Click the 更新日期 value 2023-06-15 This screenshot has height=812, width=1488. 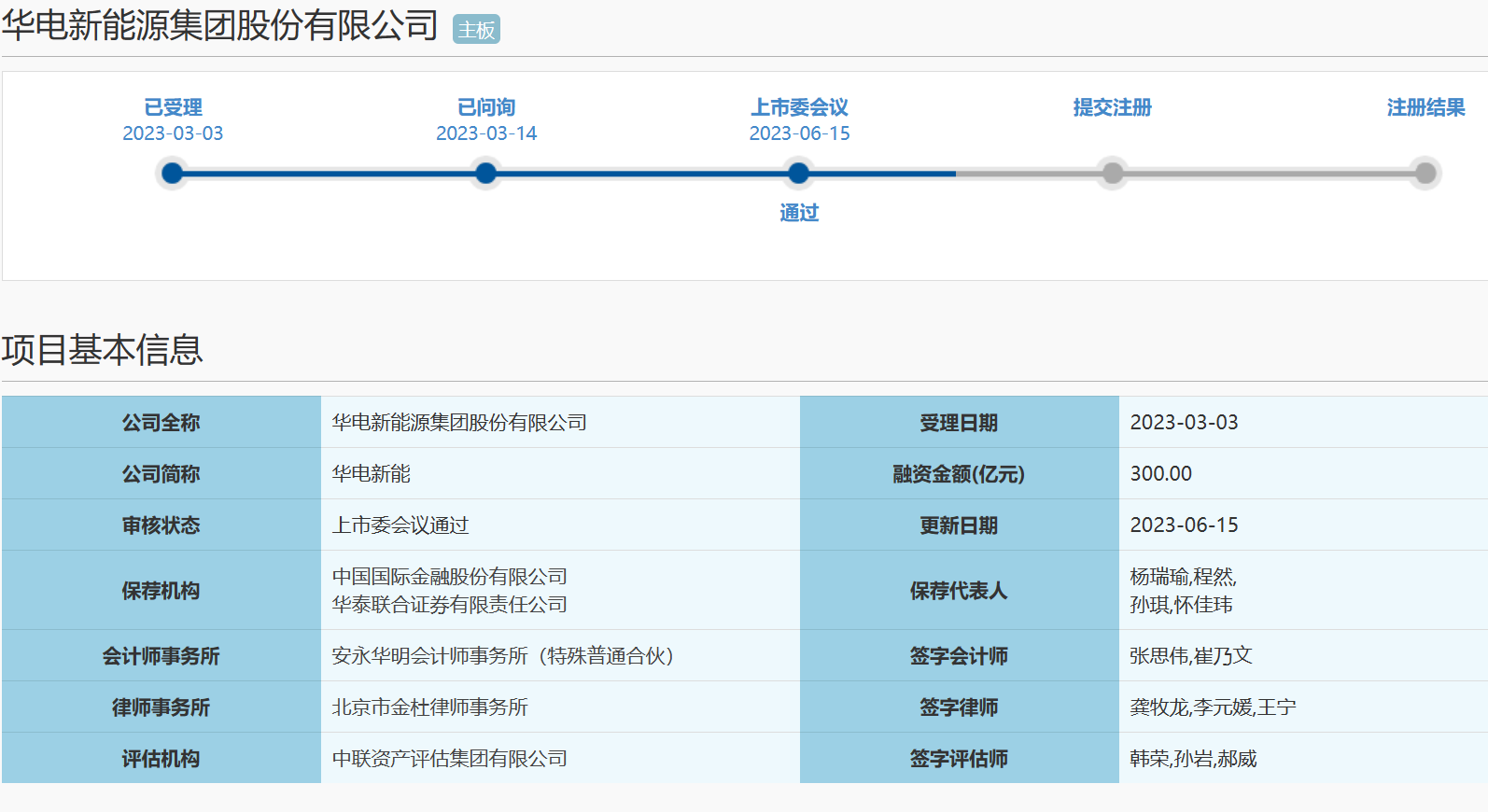1184,525
